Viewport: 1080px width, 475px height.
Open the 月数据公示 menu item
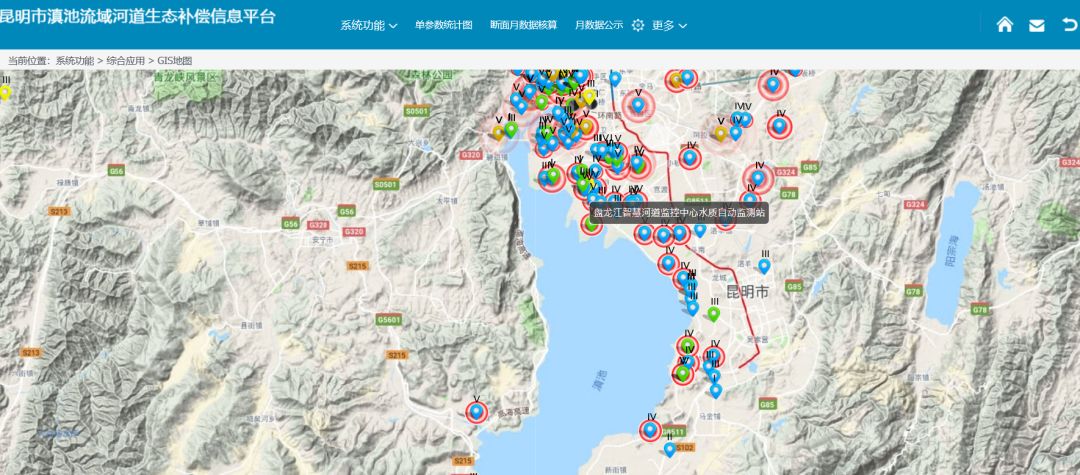(599, 25)
